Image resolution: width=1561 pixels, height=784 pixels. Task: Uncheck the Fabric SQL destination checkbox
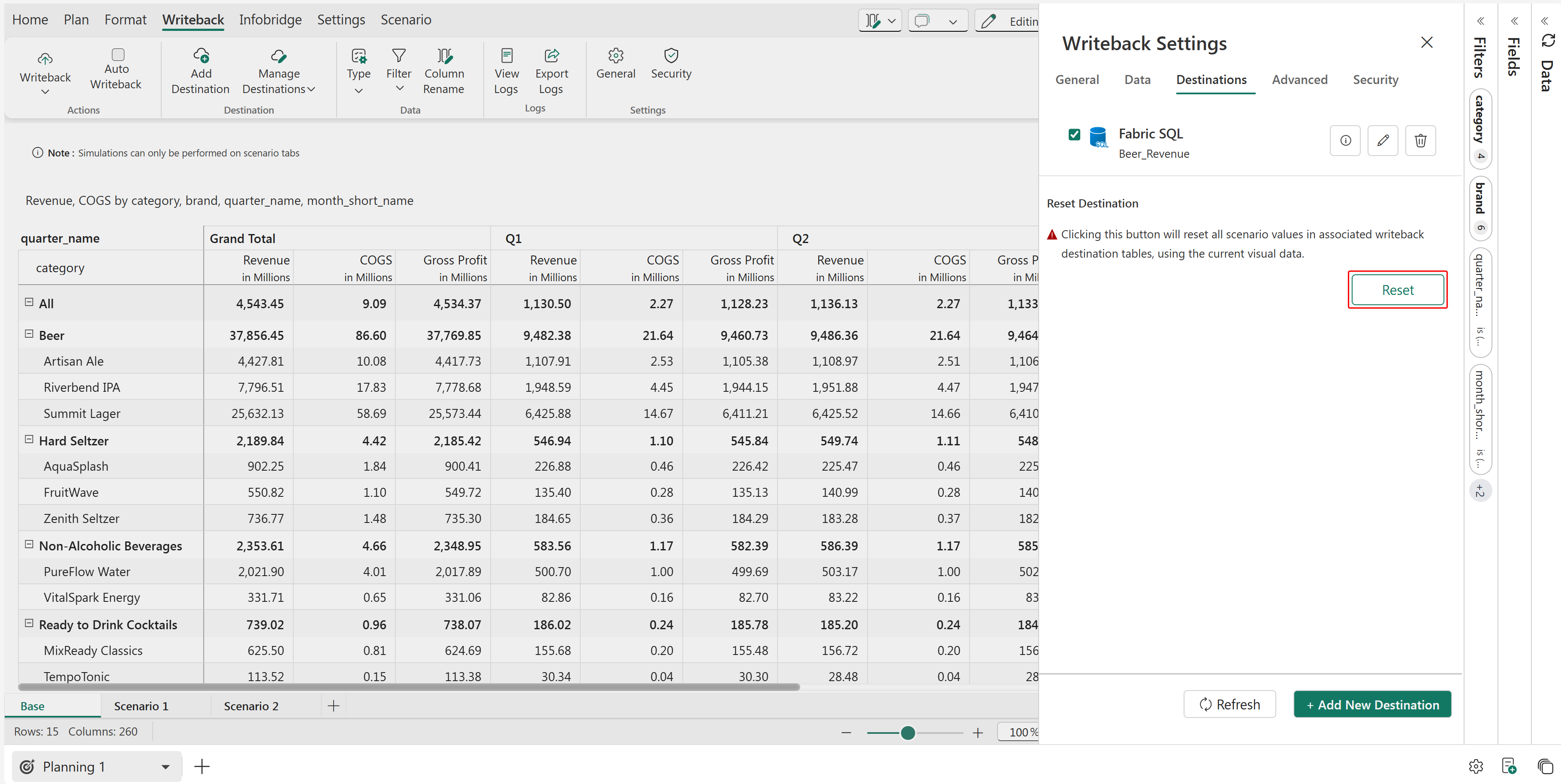pyautogui.click(x=1074, y=135)
